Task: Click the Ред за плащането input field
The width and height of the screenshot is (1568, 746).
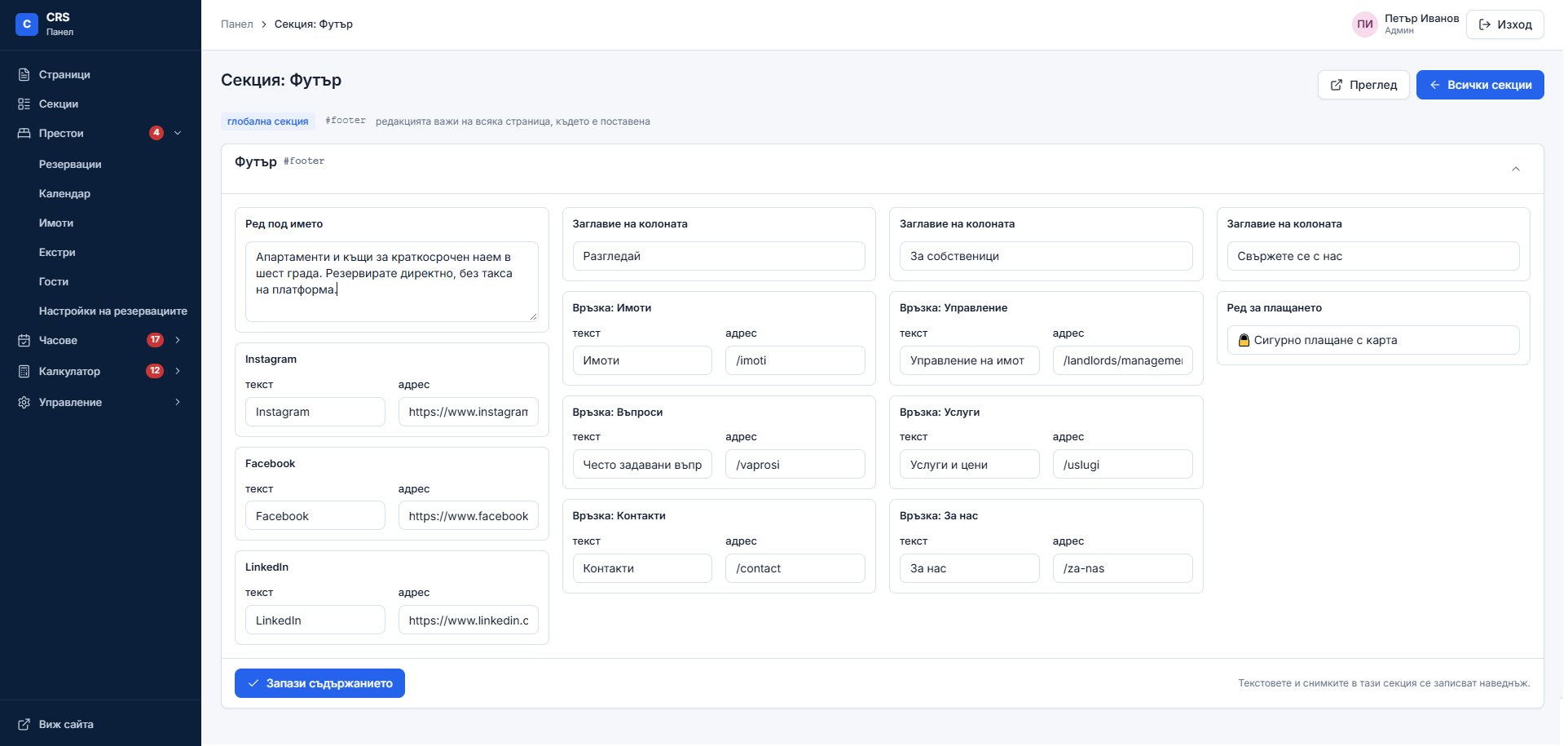Action: point(1373,340)
